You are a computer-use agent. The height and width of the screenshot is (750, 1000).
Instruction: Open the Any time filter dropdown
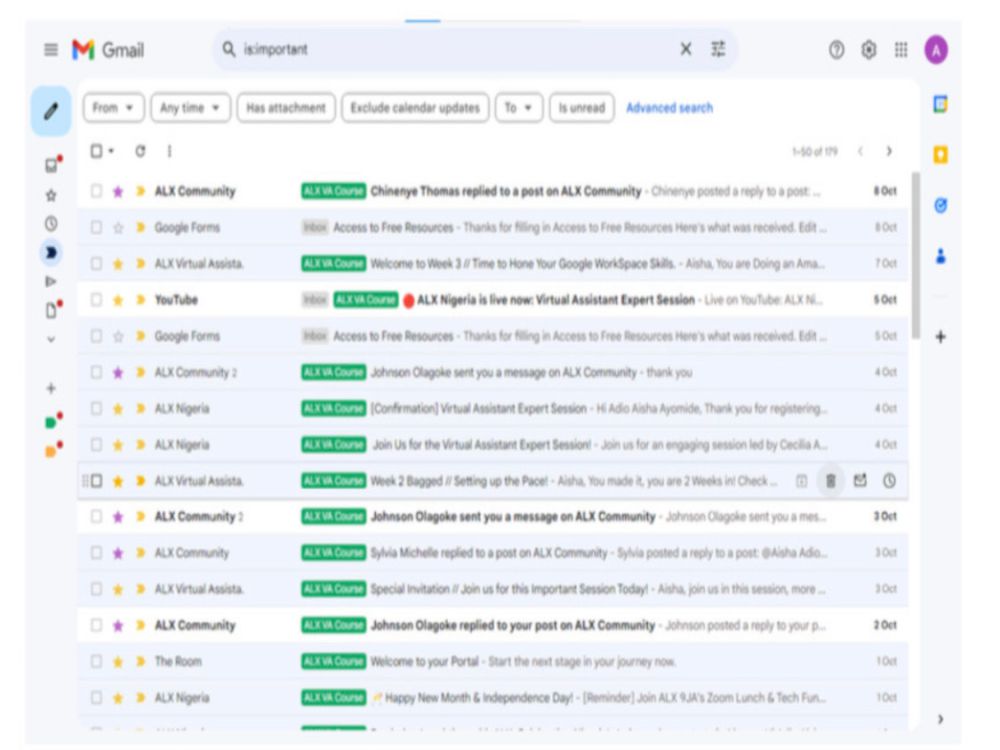point(190,108)
